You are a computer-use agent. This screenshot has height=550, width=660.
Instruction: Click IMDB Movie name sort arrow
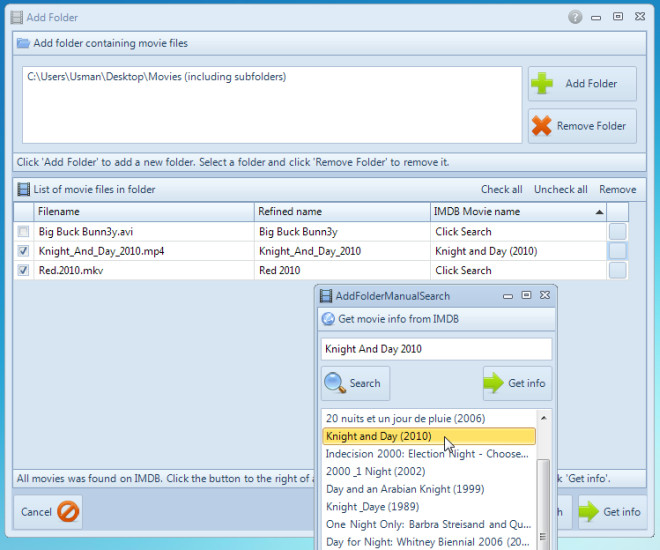coord(599,212)
